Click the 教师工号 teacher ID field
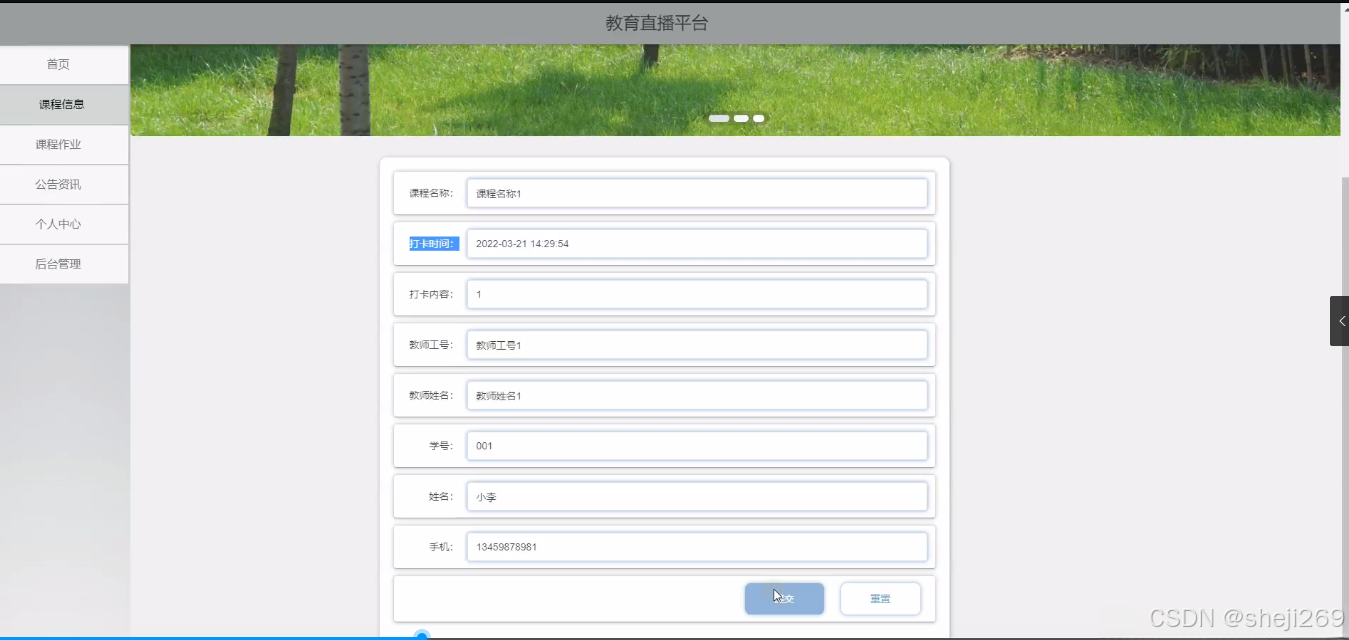The width and height of the screenshot is (1349, 640). click(x=697, y=344)
